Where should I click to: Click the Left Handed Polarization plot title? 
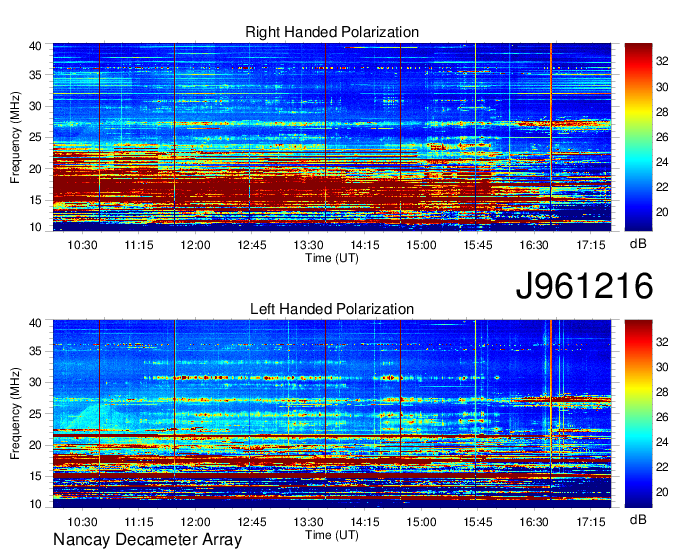point(332,309)
